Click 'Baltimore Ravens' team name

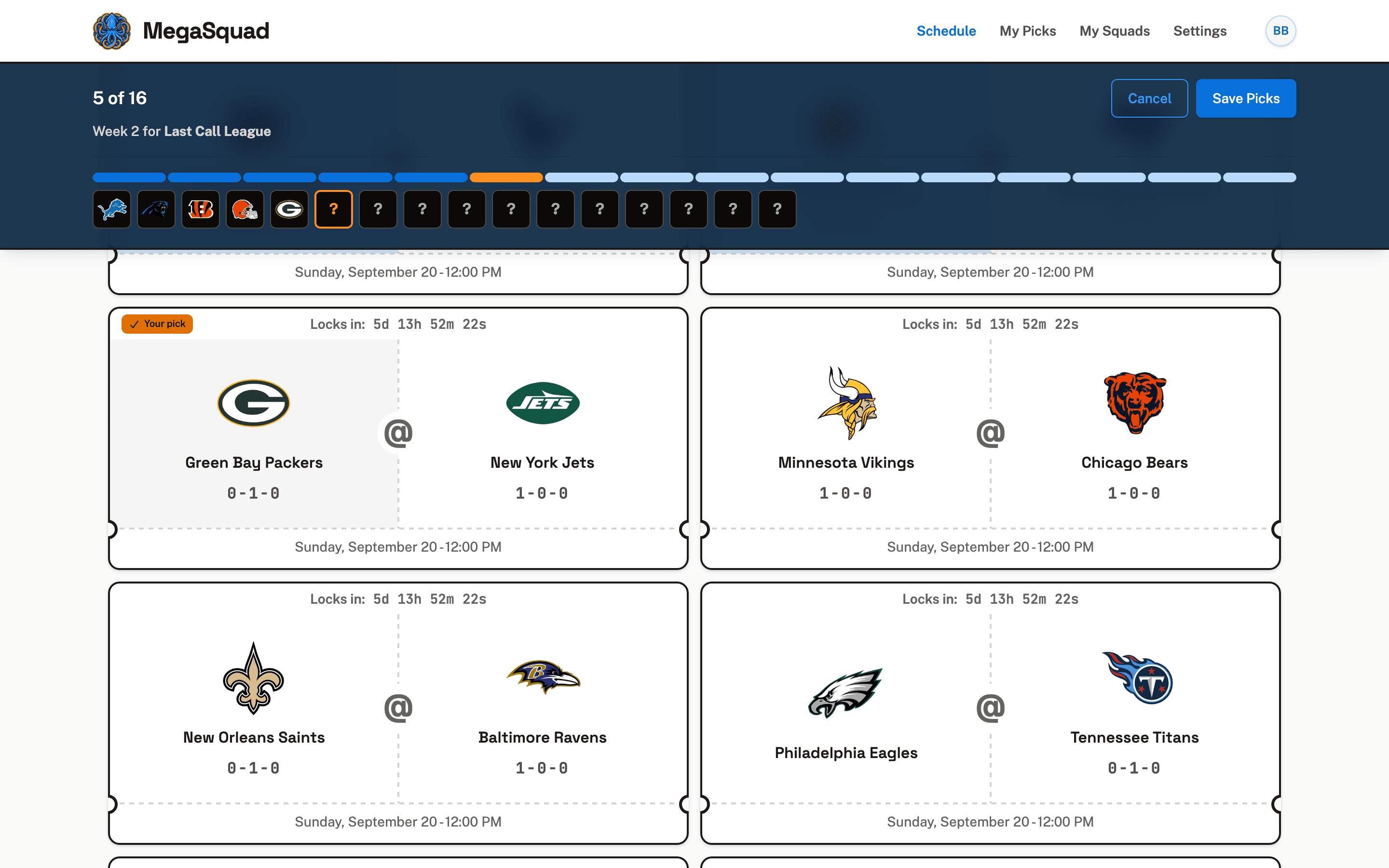543,738
